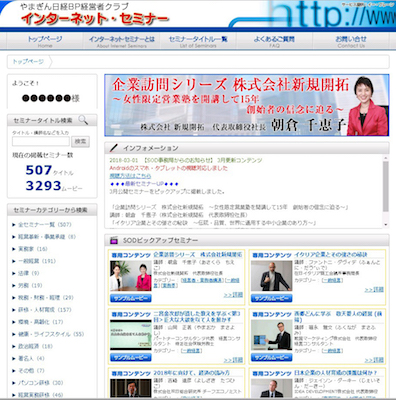Click >>詳細 on the イタリア企業 card

pos(374,290)
